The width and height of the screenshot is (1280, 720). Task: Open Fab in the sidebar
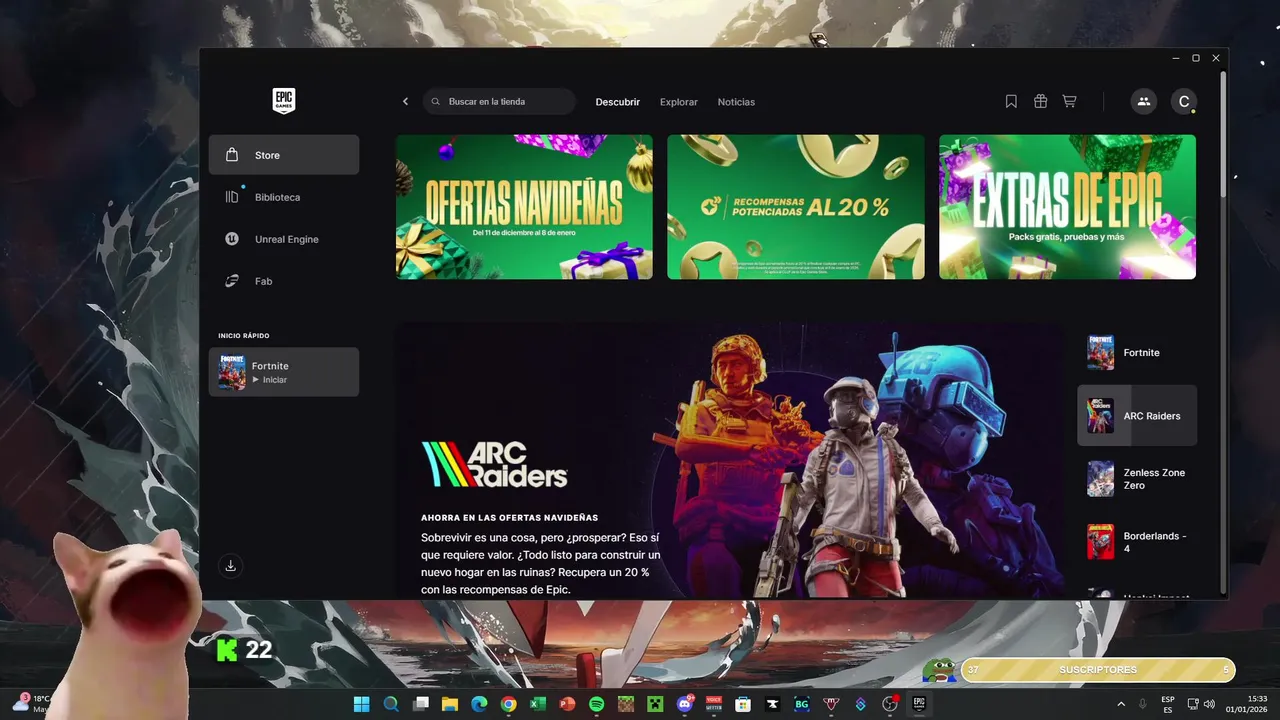click(x=284, y=281)
